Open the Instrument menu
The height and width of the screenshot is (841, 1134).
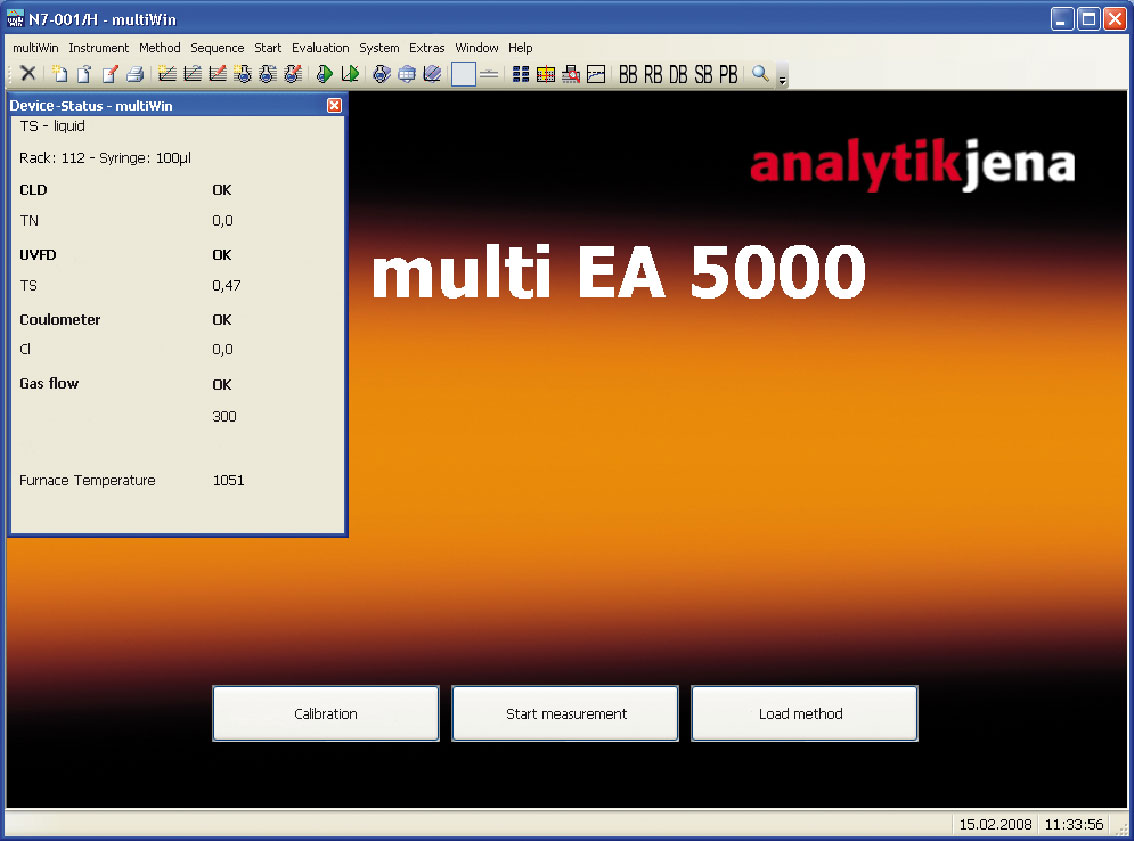point(98,48)
